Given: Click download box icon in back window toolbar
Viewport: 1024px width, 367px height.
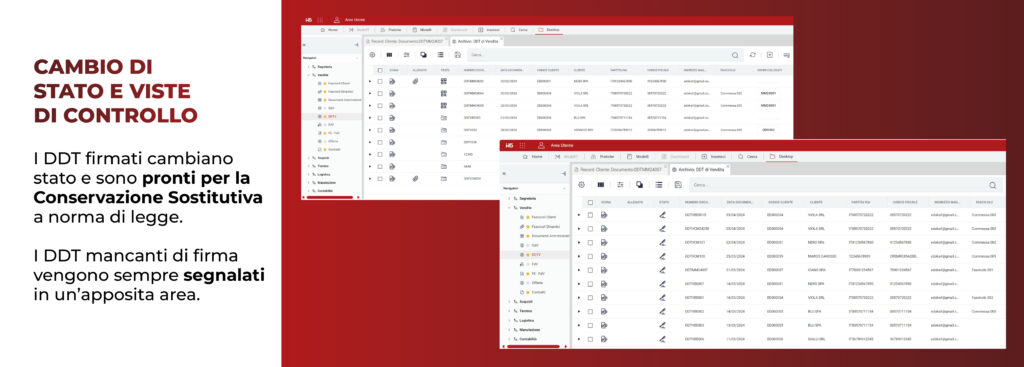Looking at the screenshot, I should pos(770,56).
